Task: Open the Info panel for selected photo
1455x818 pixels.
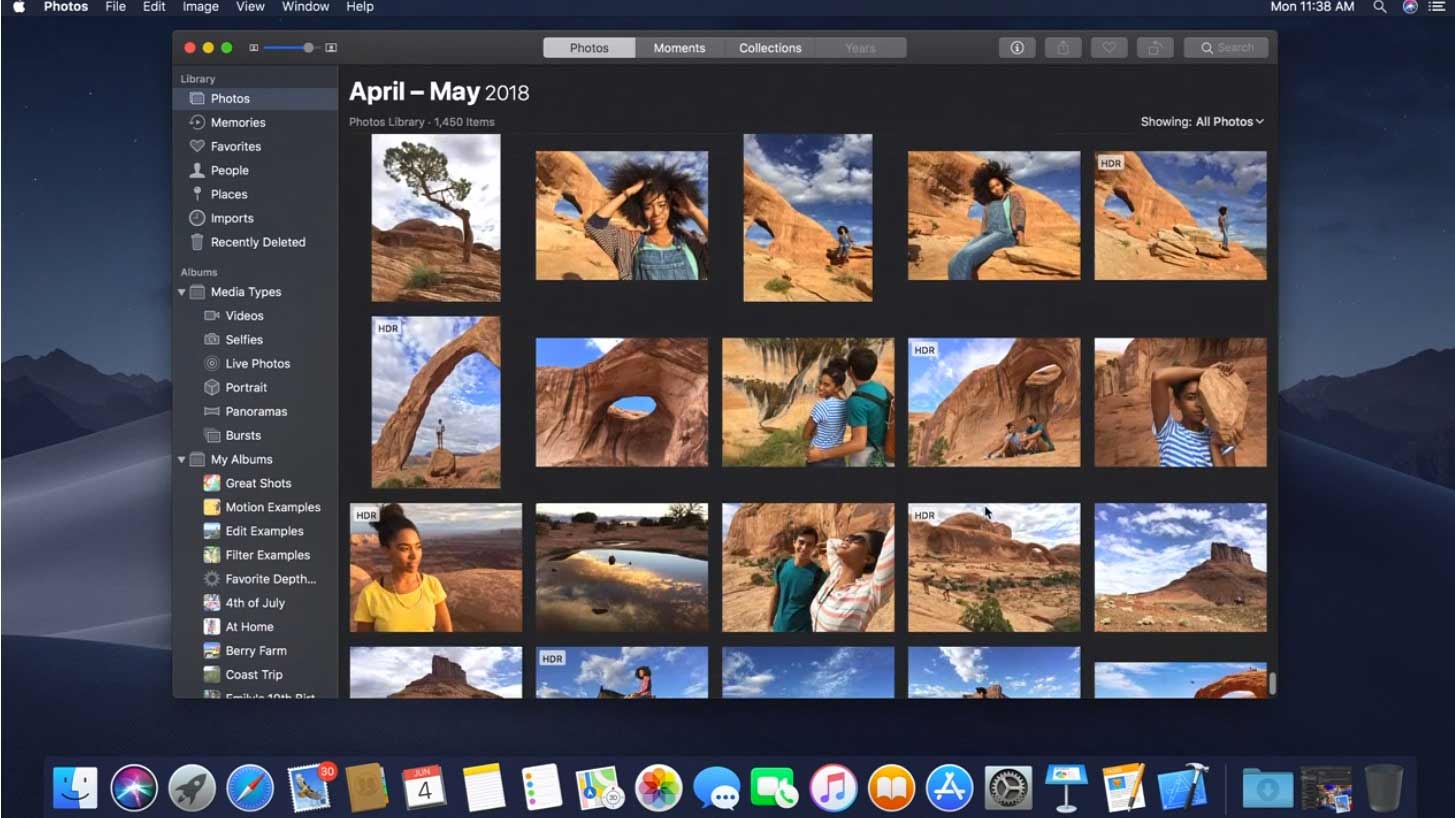Action: coord(1016,47)
